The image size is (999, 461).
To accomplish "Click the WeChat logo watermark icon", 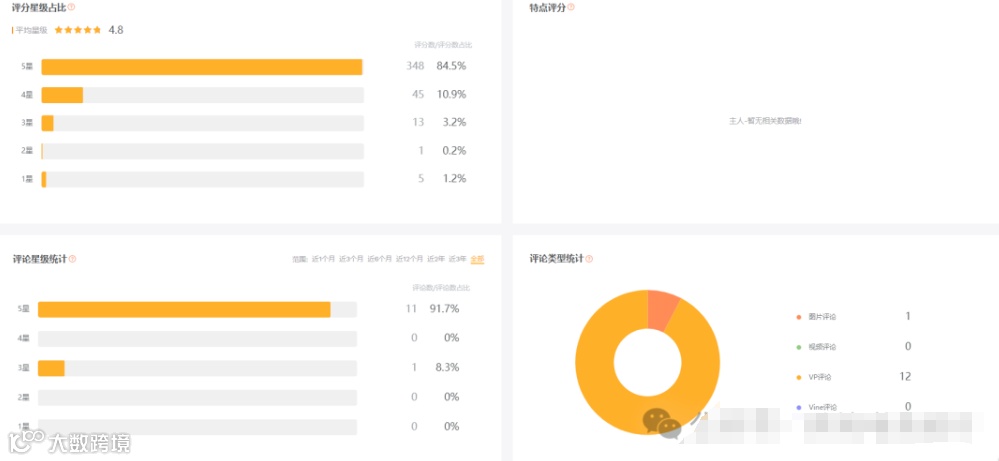I will point(661,423).
